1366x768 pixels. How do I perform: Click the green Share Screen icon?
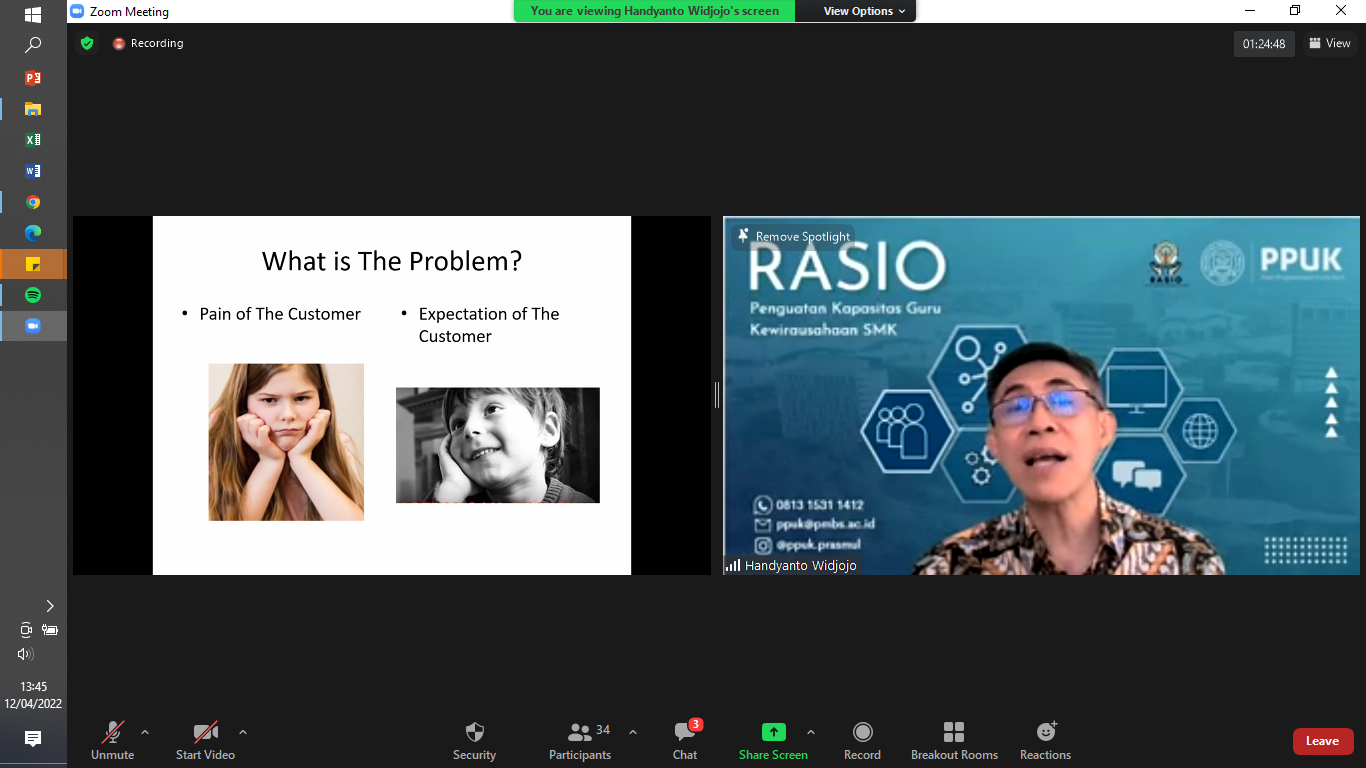[773, 732]
